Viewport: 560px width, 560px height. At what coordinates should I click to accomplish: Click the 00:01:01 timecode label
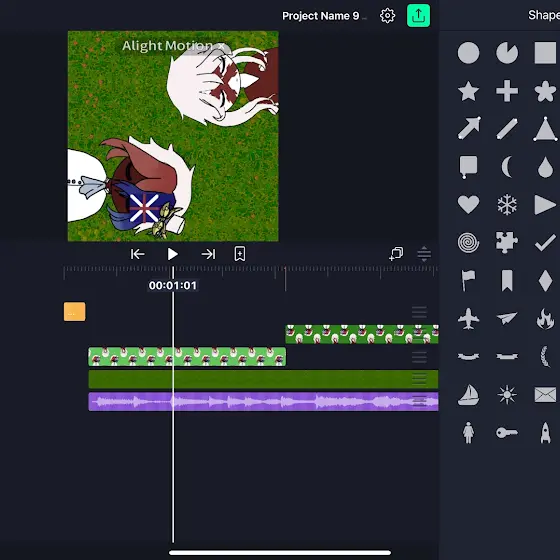(173, 285)
